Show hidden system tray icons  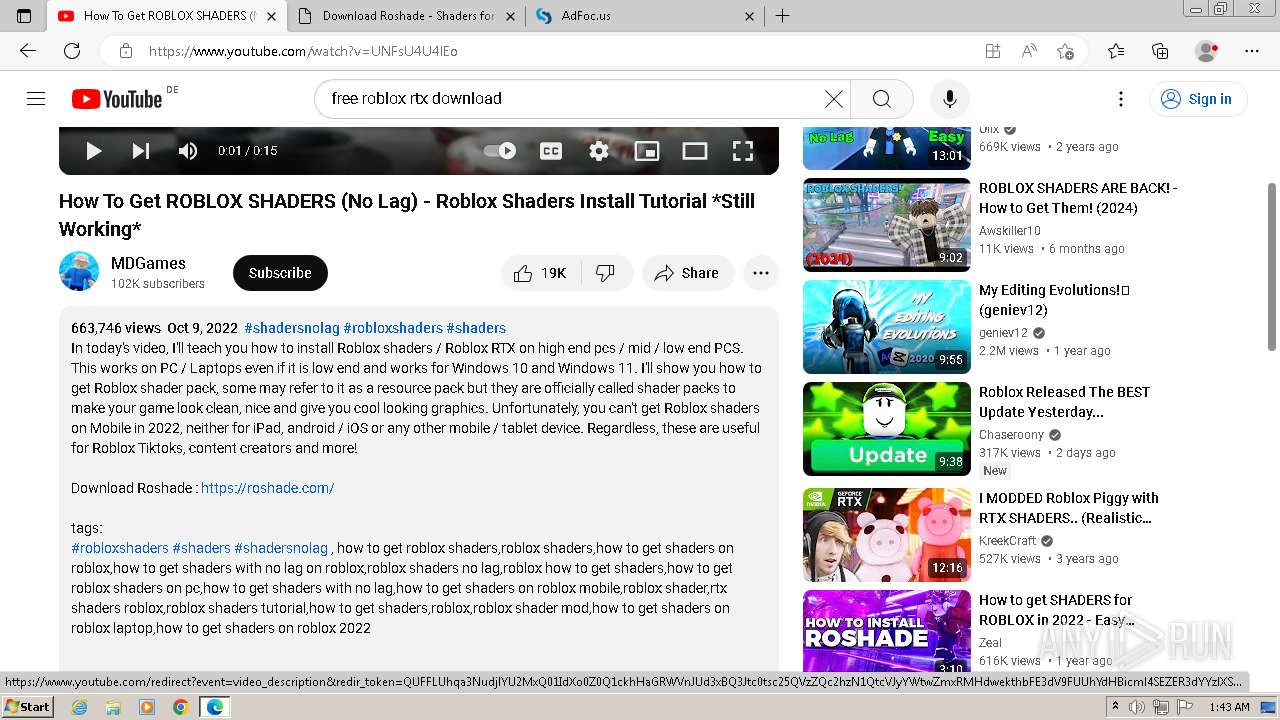[1116, 707]
